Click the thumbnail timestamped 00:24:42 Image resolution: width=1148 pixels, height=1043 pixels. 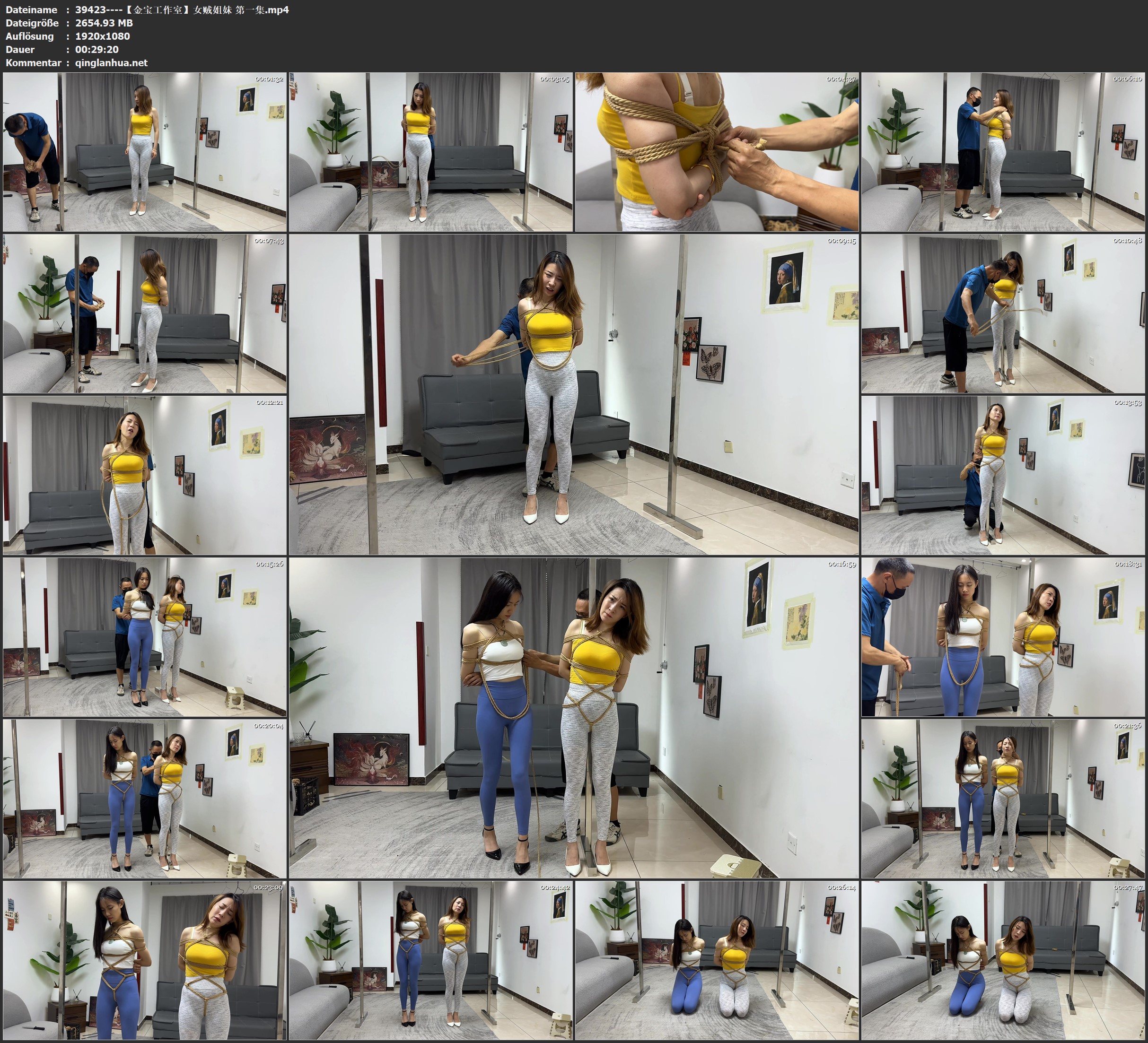430,960
